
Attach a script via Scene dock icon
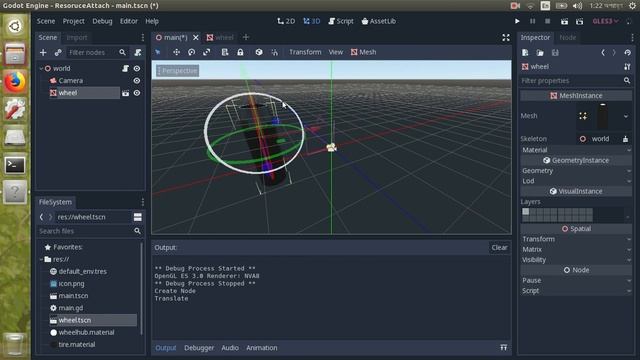tap(138, 52)
